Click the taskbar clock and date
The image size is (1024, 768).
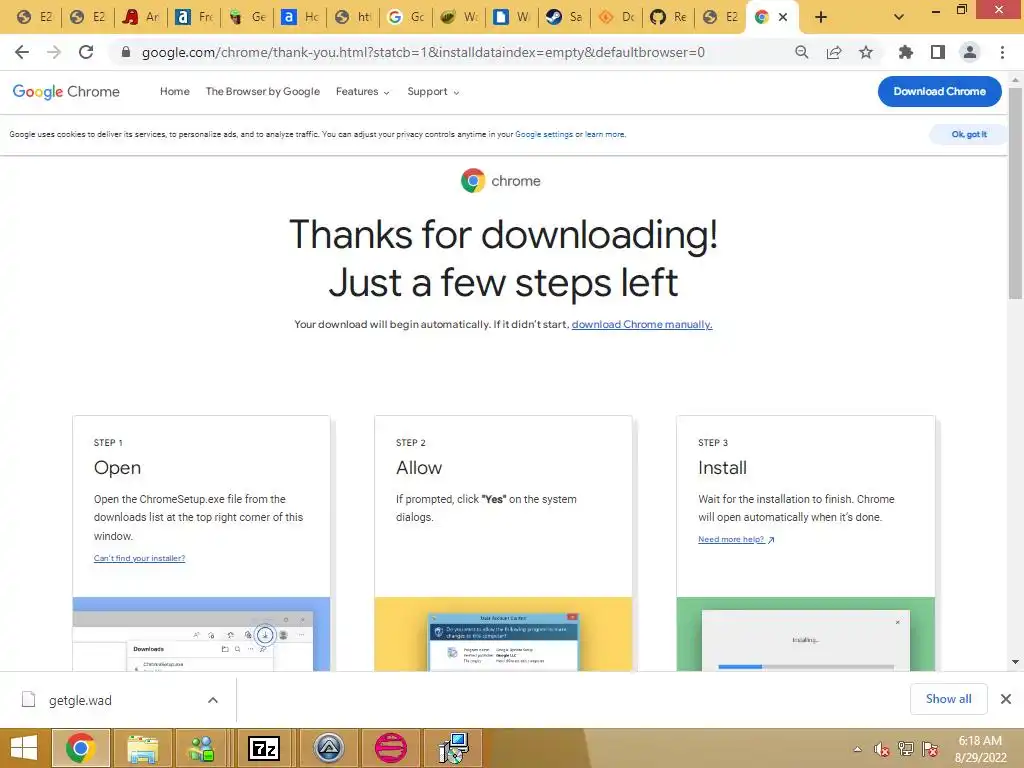pyautogui.click(x=980, y=749)
